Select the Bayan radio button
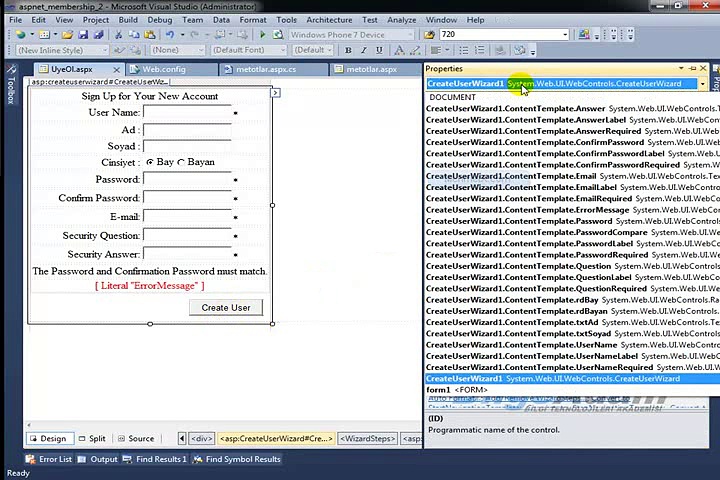 (181, 162)
